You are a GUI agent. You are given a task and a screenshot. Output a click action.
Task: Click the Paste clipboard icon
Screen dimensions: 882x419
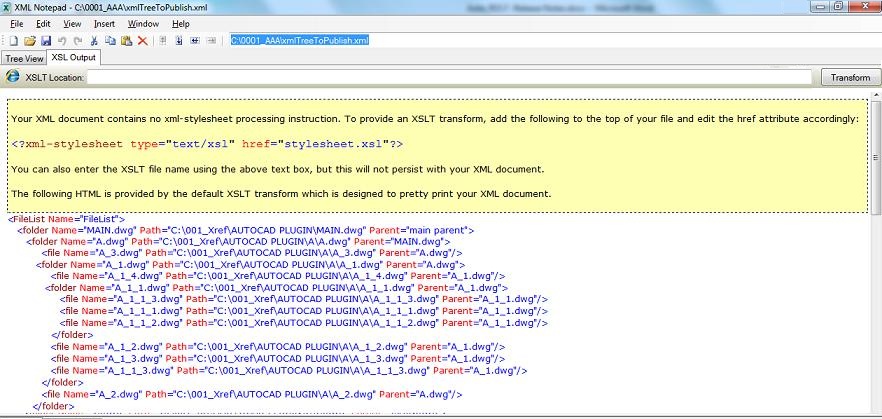coord(126,41)
